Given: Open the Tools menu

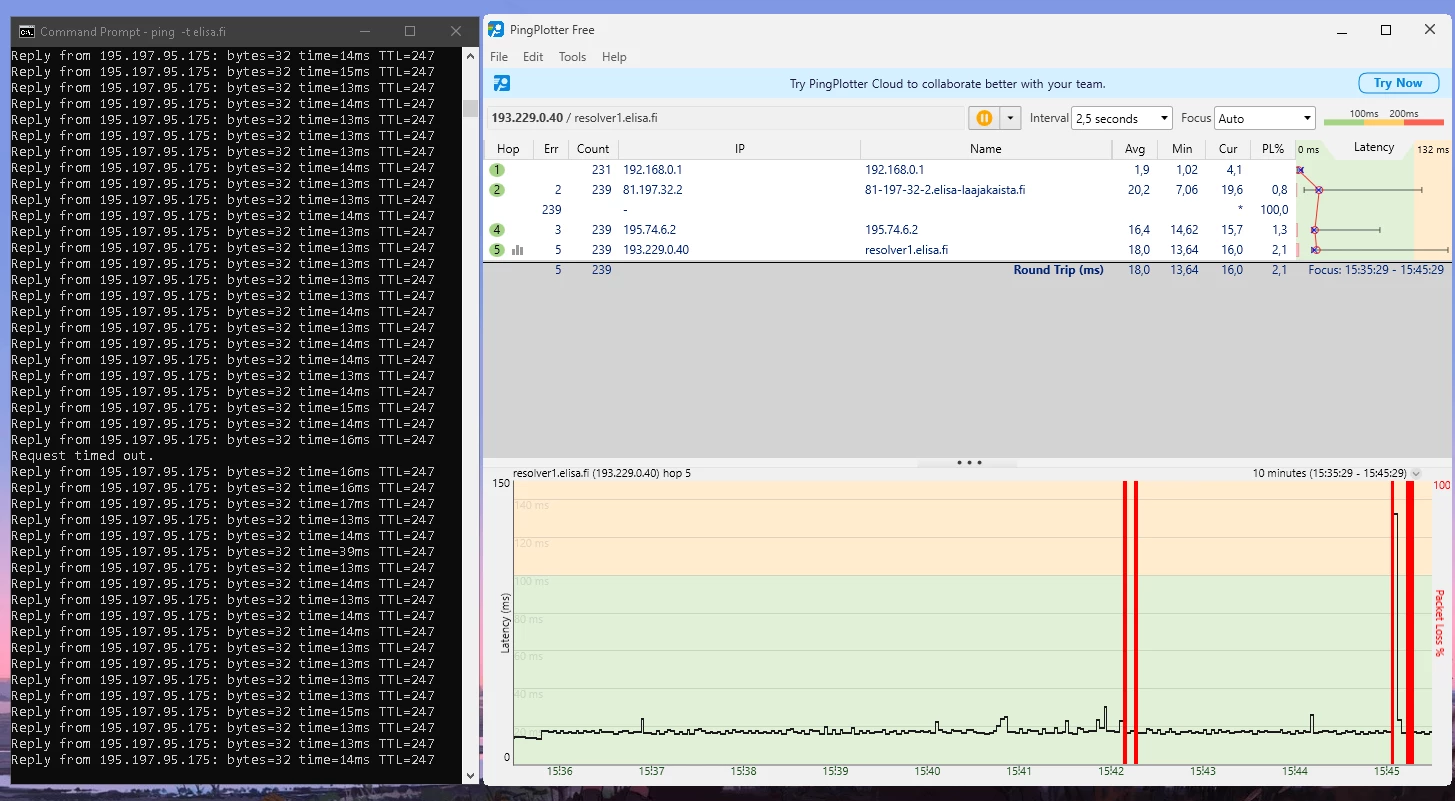Looking at the screenshot, I should (572, 57).
